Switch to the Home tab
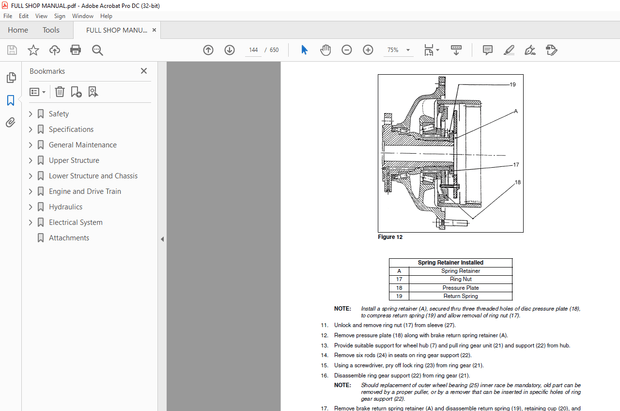The height and width of the screenshot is (411, 620). point(18,30)
